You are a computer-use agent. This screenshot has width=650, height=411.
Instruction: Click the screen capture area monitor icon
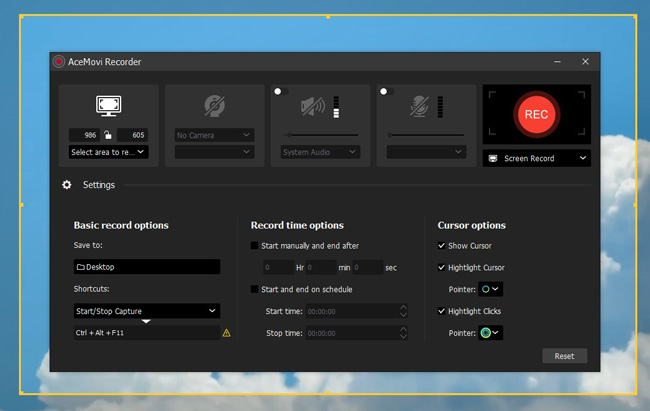[109, 105]
